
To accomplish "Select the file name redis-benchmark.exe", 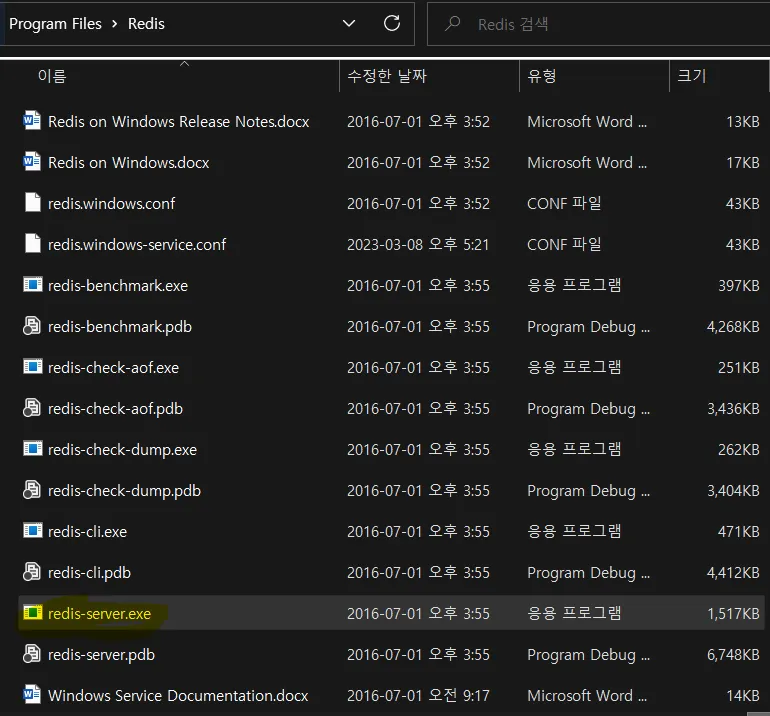I will 118,285.
